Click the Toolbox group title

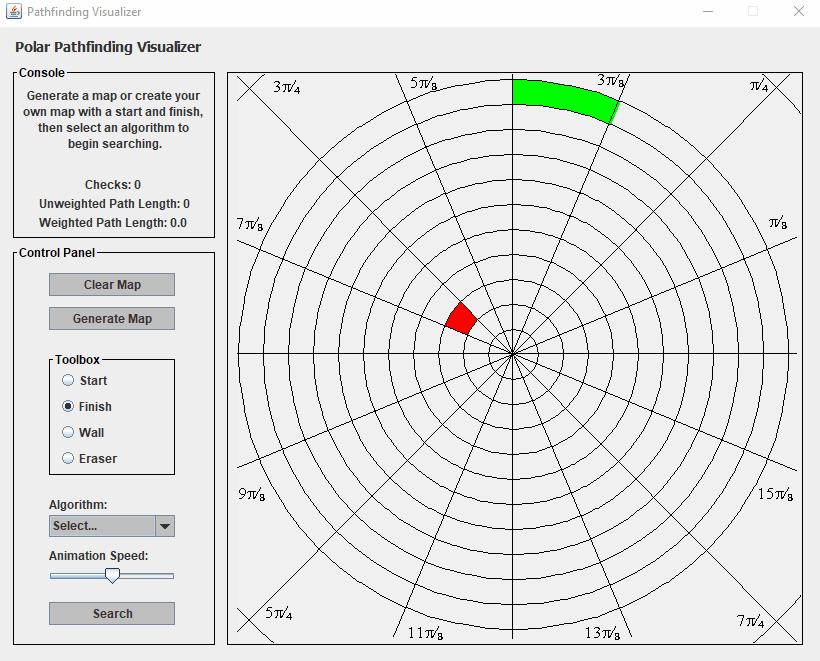77,360
